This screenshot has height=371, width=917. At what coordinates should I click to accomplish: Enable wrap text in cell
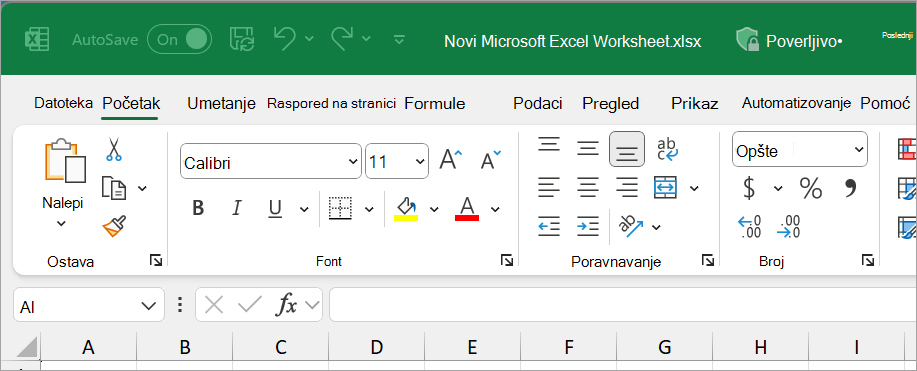pos(667,149)
